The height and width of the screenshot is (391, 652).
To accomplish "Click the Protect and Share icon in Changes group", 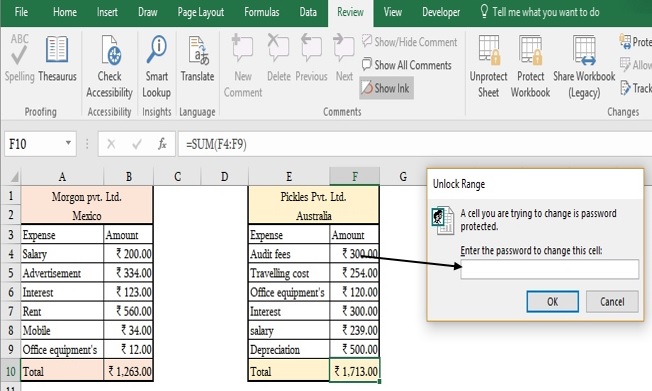I will 625,41.
